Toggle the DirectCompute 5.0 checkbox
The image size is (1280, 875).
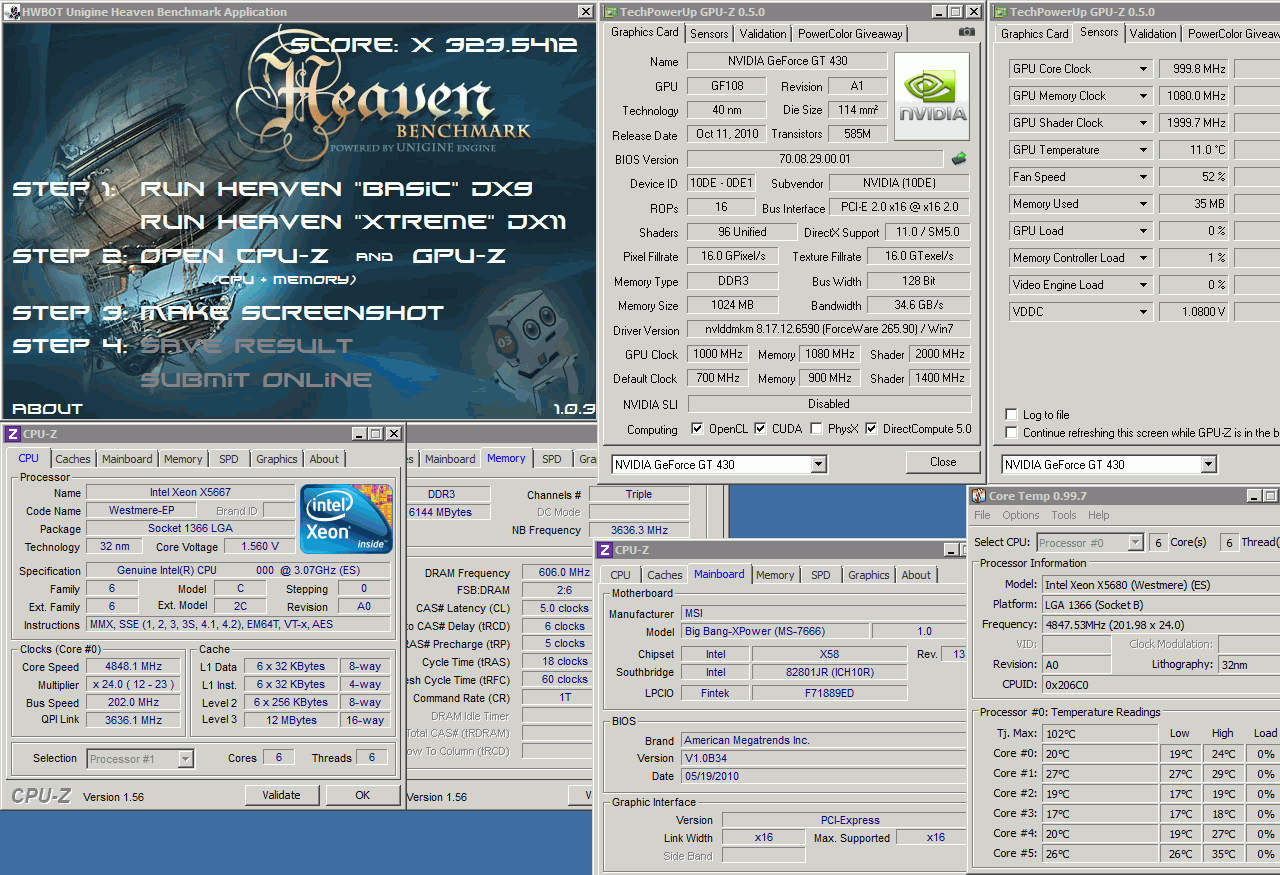(x=871, y=429)
